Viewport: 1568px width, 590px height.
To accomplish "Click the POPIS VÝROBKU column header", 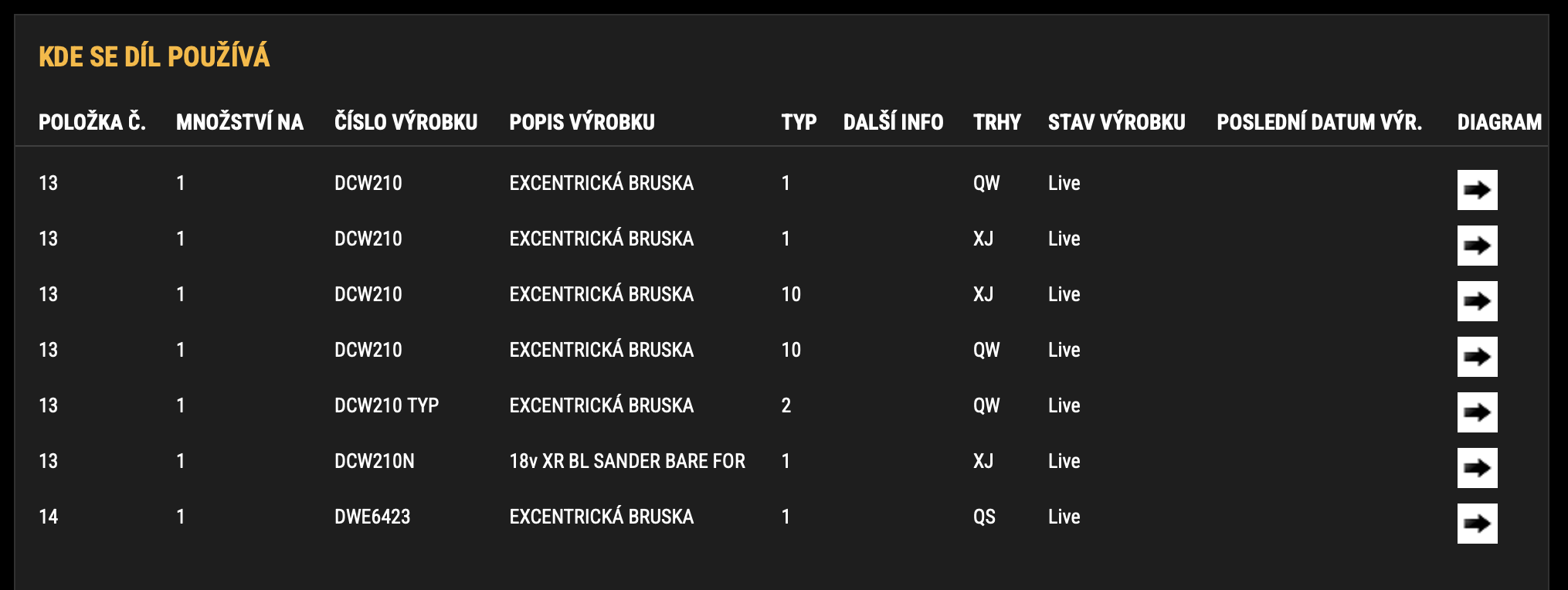I will [582, 122].
